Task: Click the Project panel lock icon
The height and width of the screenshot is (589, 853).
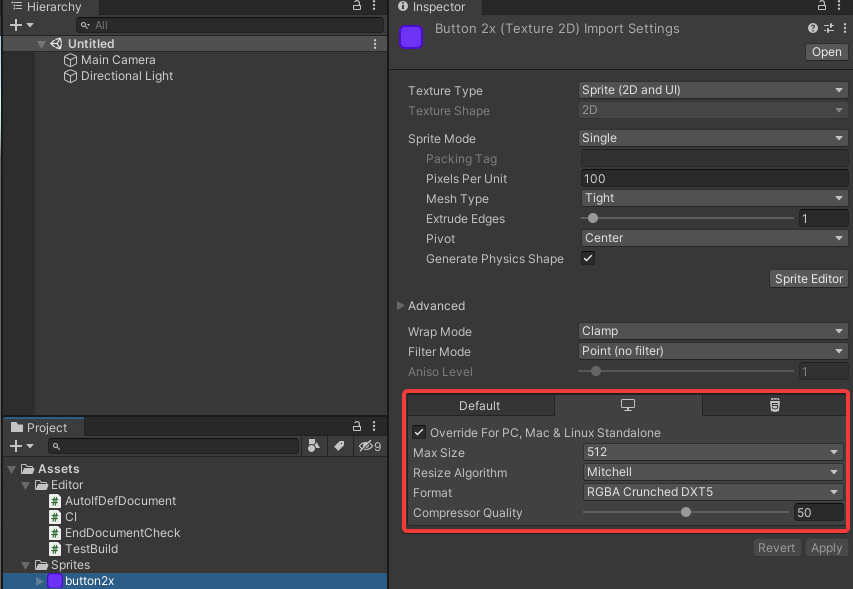Action: tap(357, 427)
